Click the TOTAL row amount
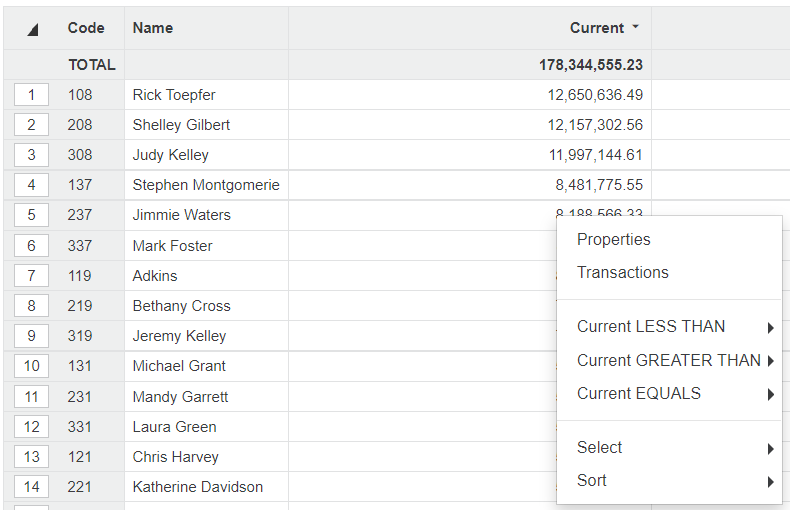The image size is (790, 510). (590, 65)
